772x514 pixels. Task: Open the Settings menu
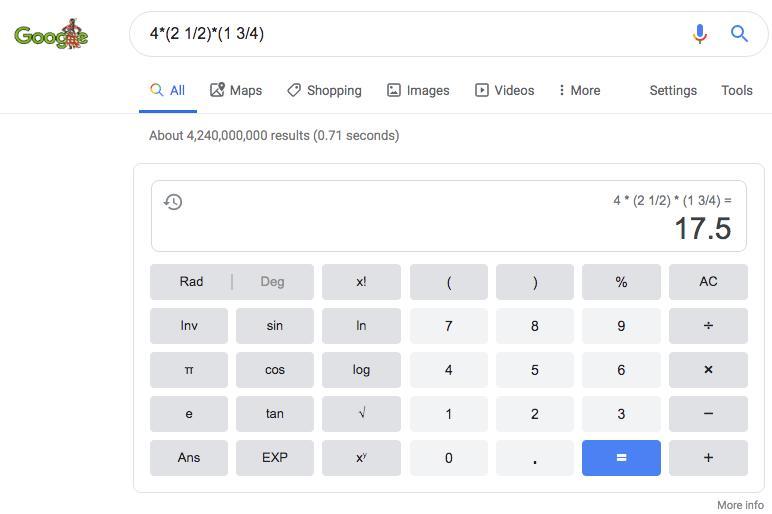[673, 90]
